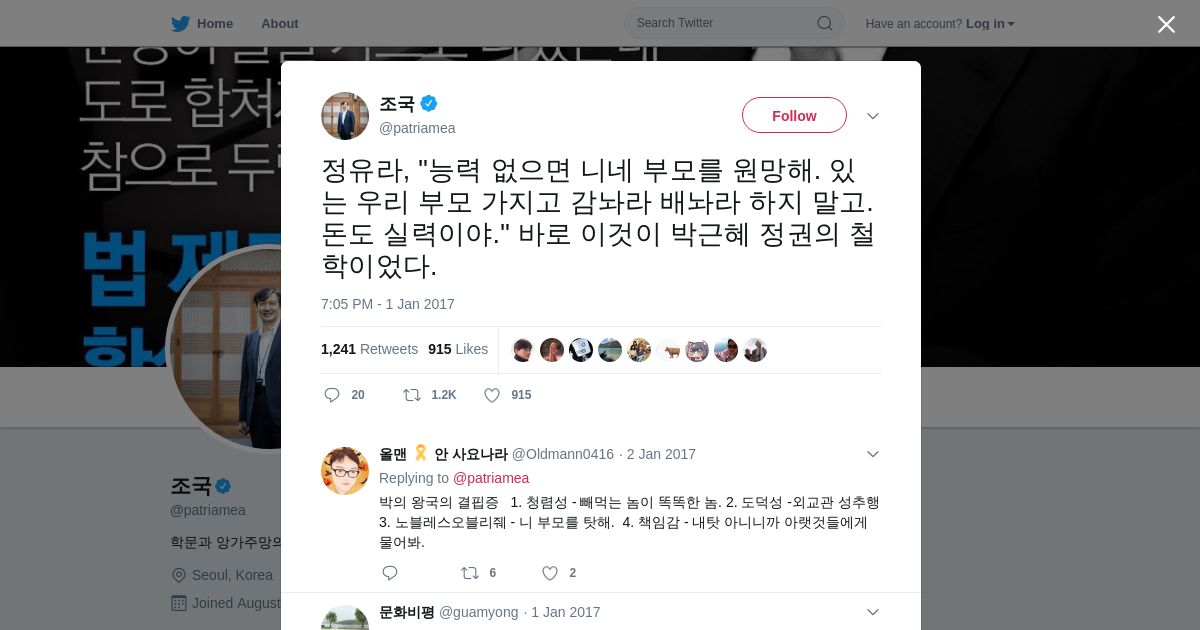
Task: Follow the @patriamea account
Action: tap(794, 115)
